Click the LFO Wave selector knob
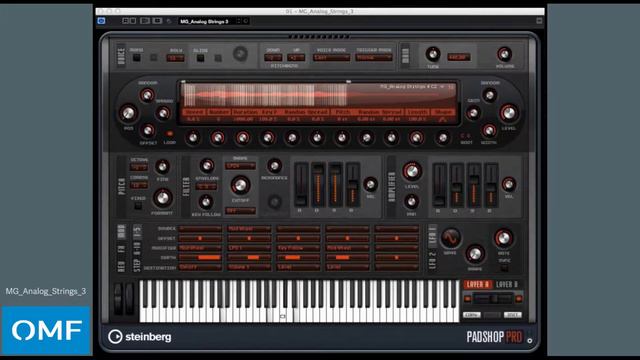The width and height of the screenshot is (640, 360). coord(450,238)
